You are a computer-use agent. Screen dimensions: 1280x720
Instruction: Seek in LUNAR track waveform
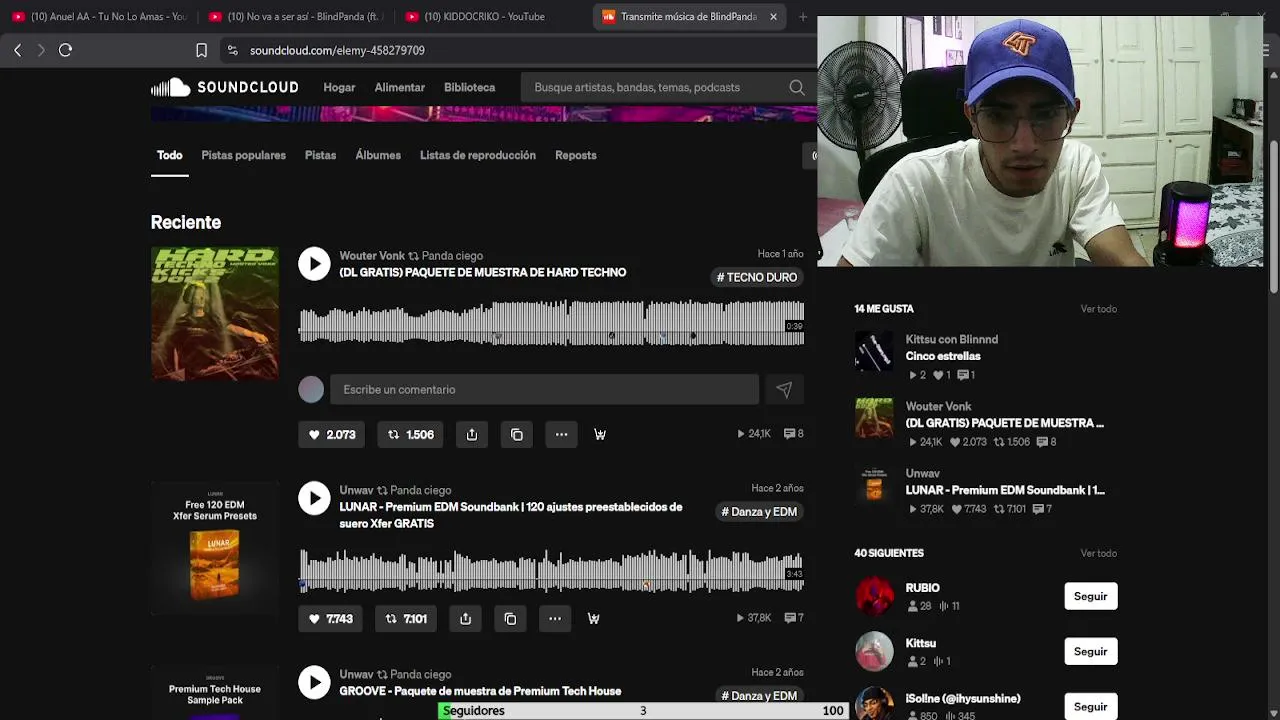click(551, 570)
